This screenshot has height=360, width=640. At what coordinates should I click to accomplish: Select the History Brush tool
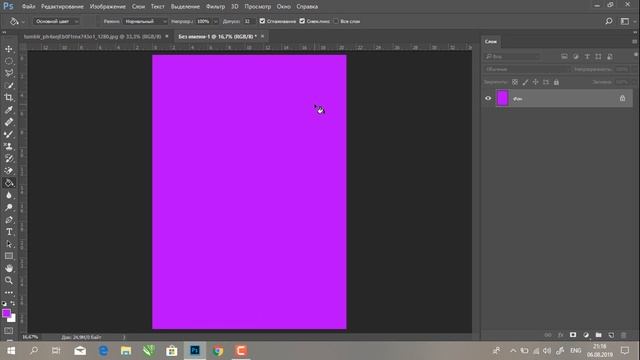pos(9,158)
